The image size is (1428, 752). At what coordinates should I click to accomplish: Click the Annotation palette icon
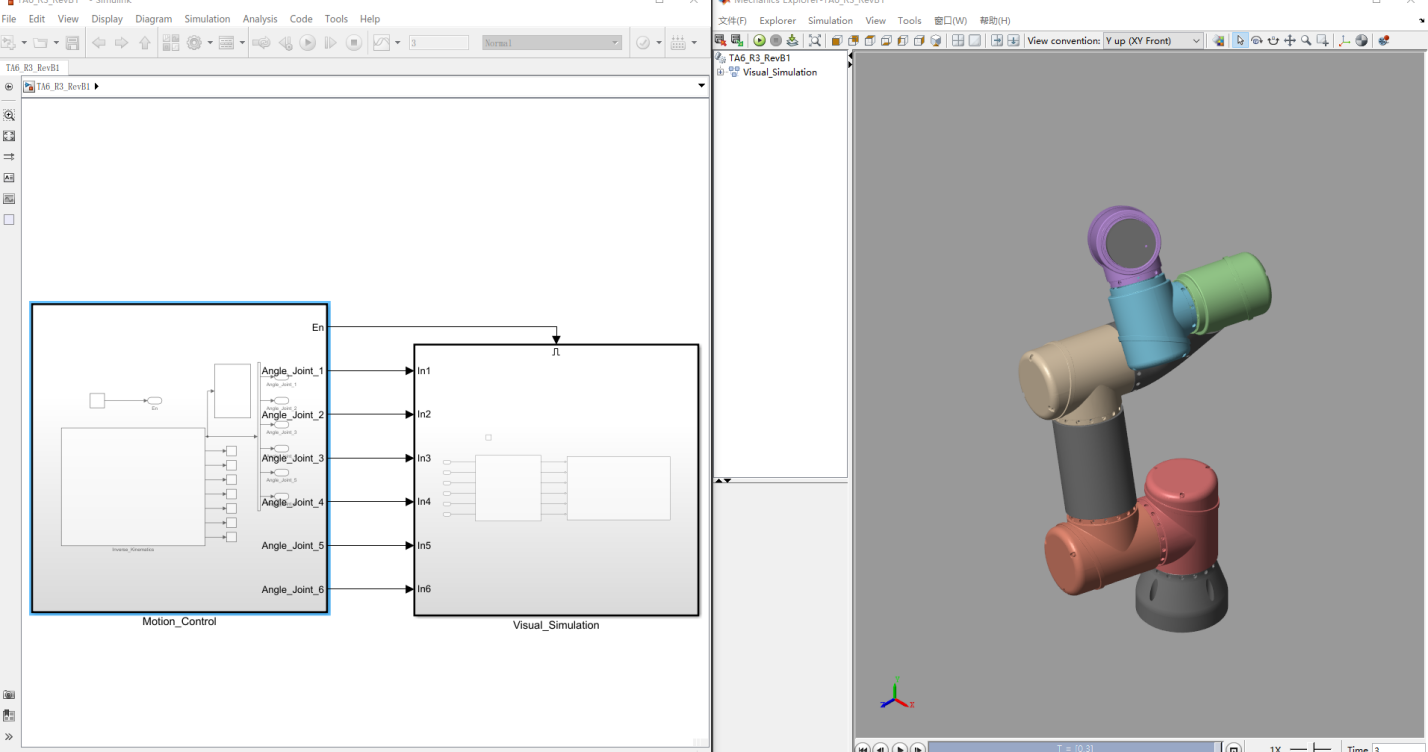(x=9, y=178)
